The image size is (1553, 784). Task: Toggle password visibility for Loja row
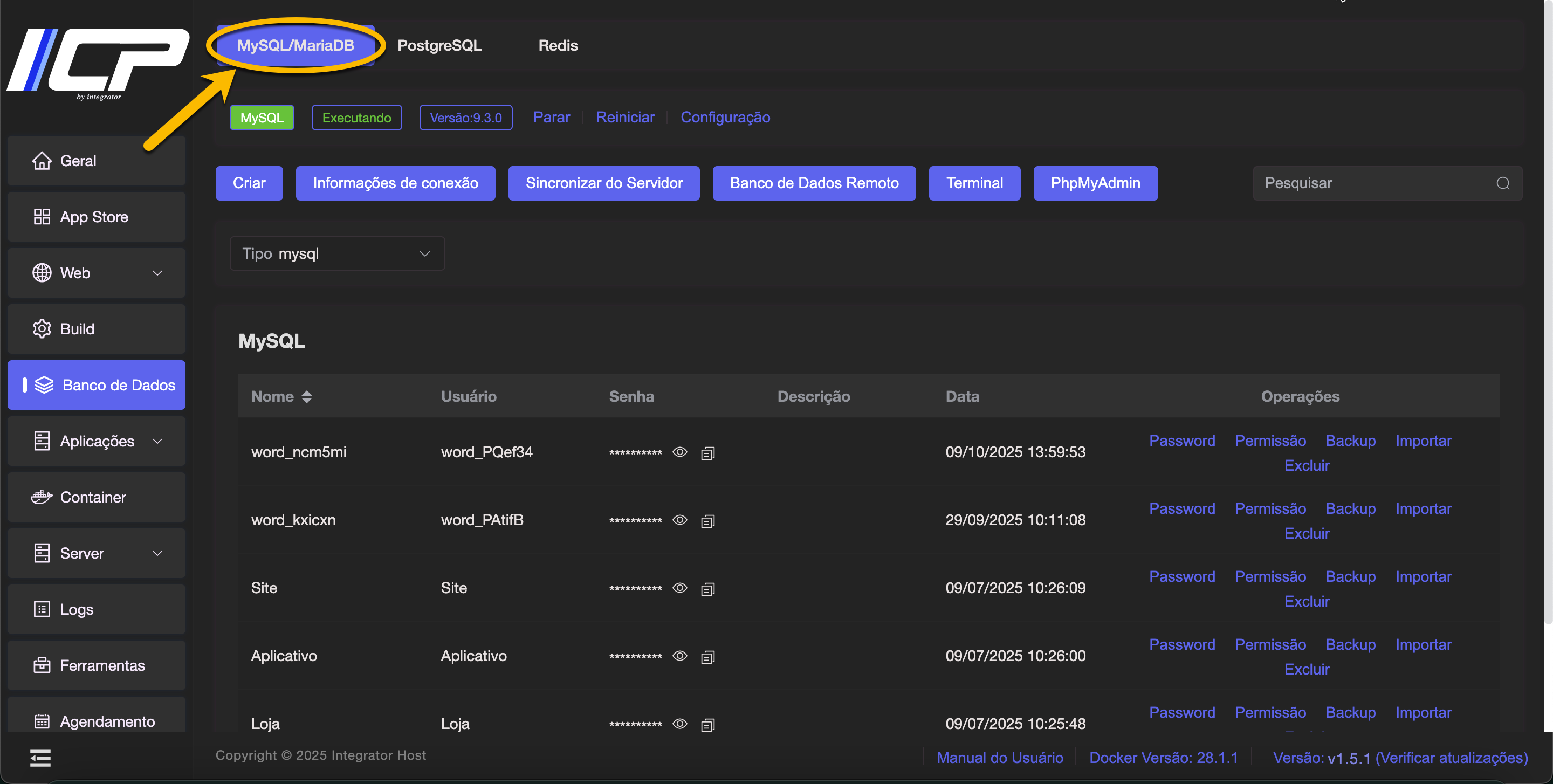pyautogui.click(x=679, y=724)
